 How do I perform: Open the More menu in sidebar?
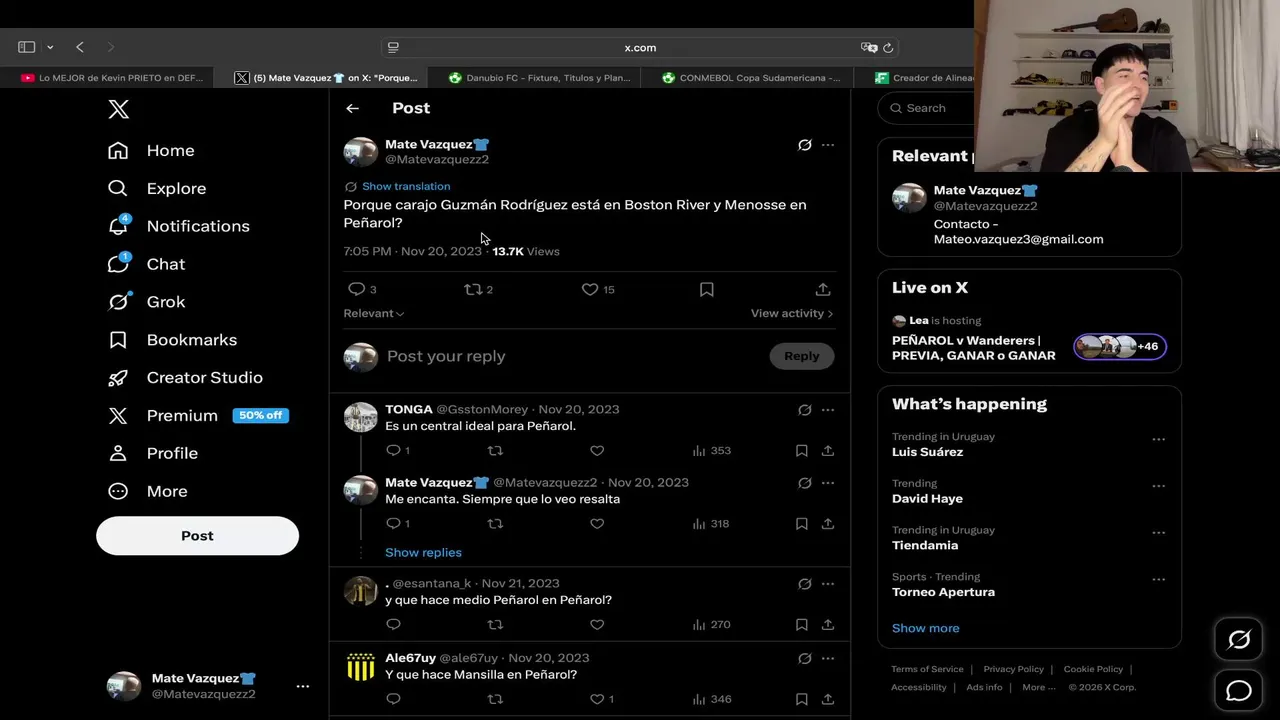(147, 491)
